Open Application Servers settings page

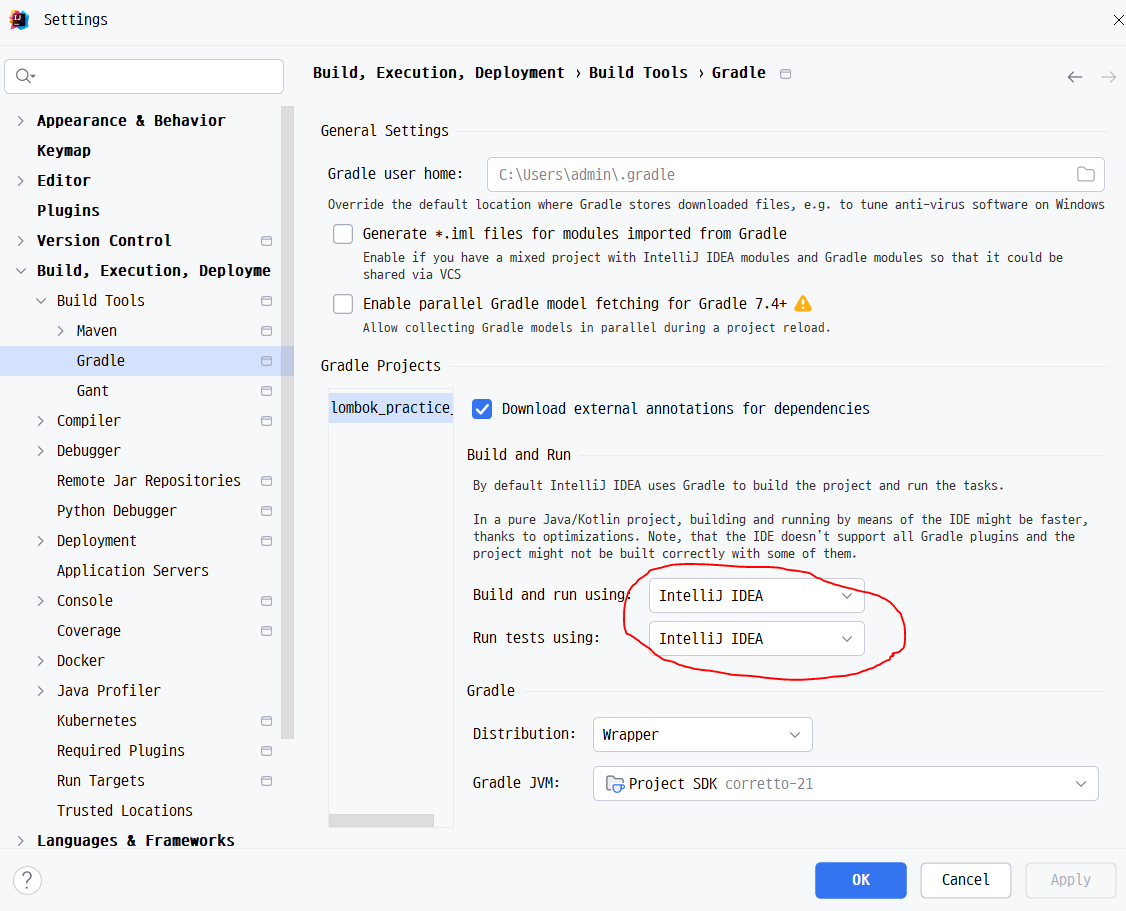[133, 571]
